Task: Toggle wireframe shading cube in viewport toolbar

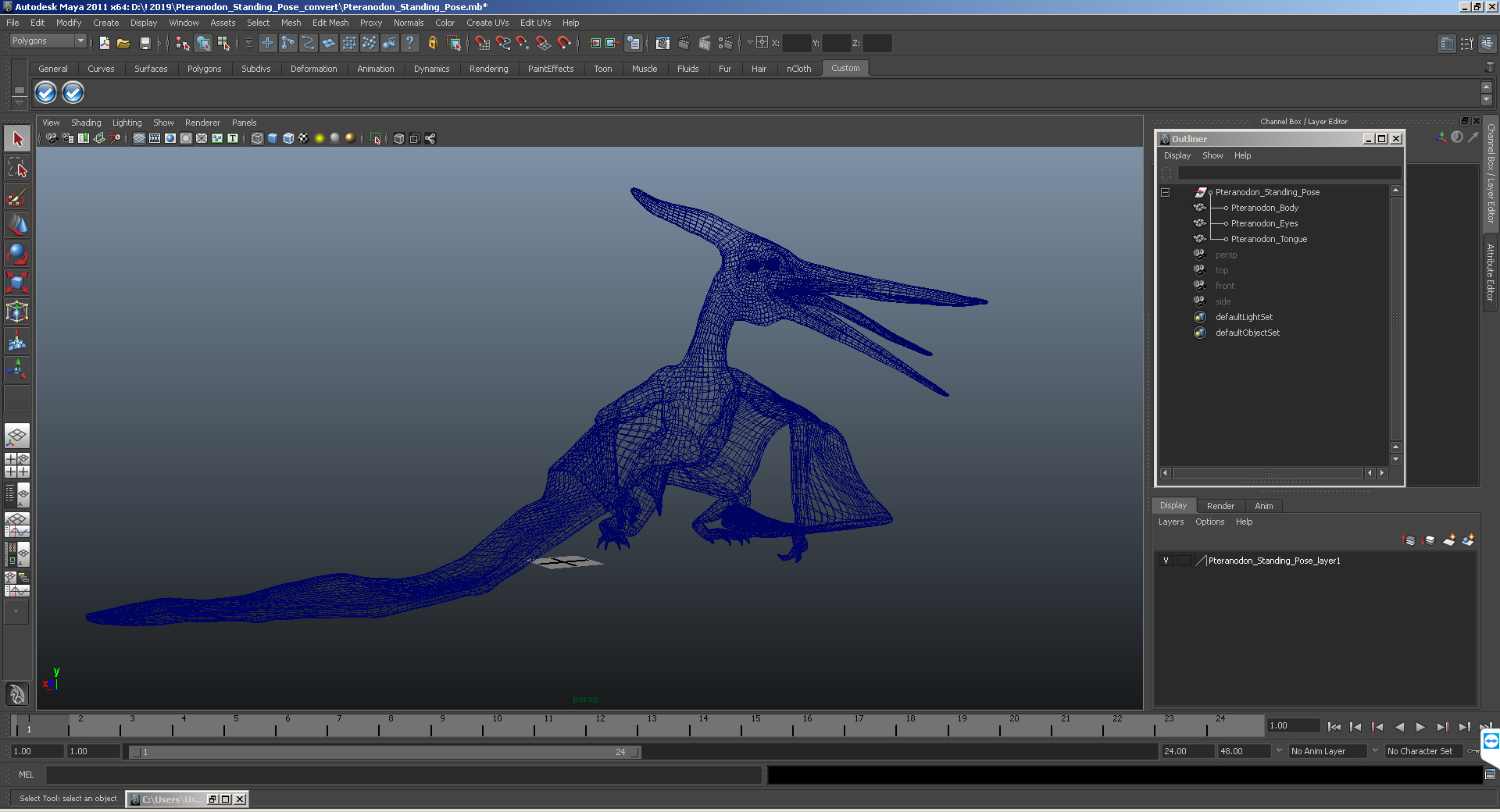Action: click(257, 138)
